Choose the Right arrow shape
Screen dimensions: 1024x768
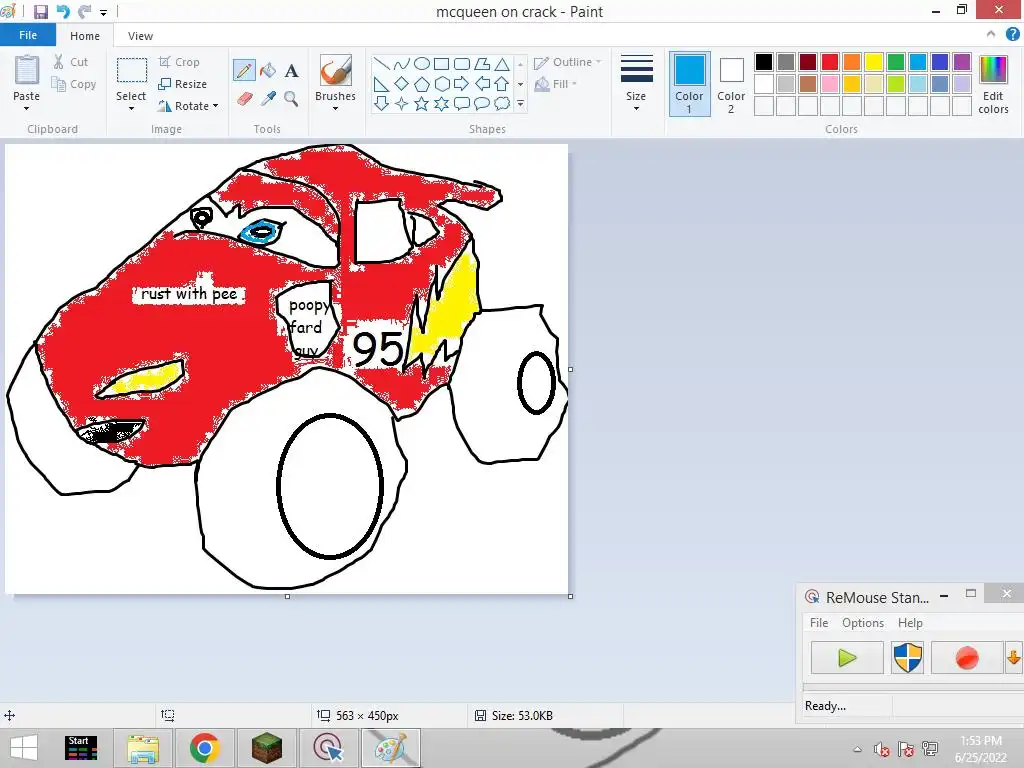462,84
